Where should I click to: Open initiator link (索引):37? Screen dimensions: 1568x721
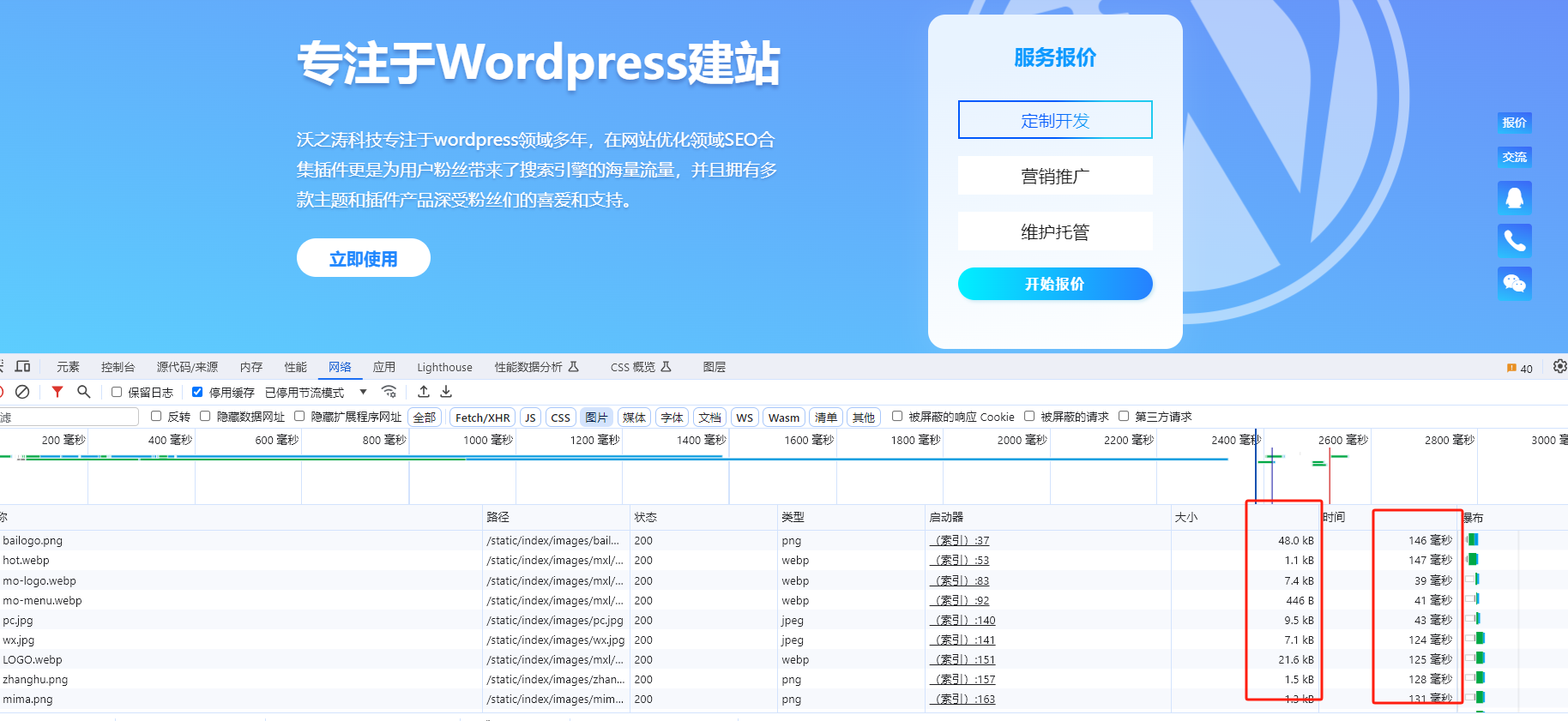[961, 541]
